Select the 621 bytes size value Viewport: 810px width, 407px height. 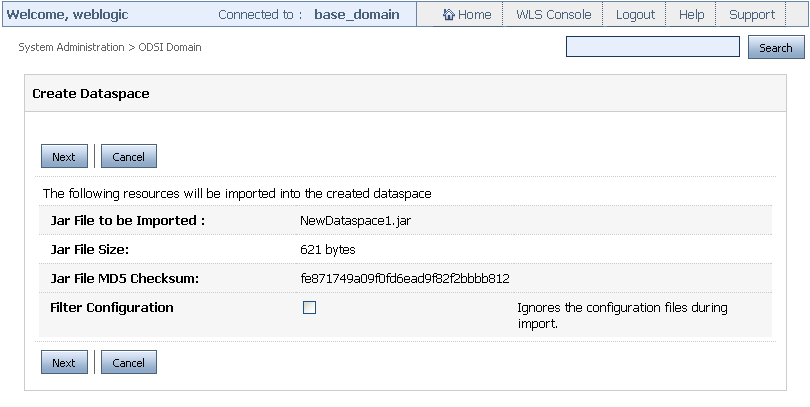tap(328, 250)
